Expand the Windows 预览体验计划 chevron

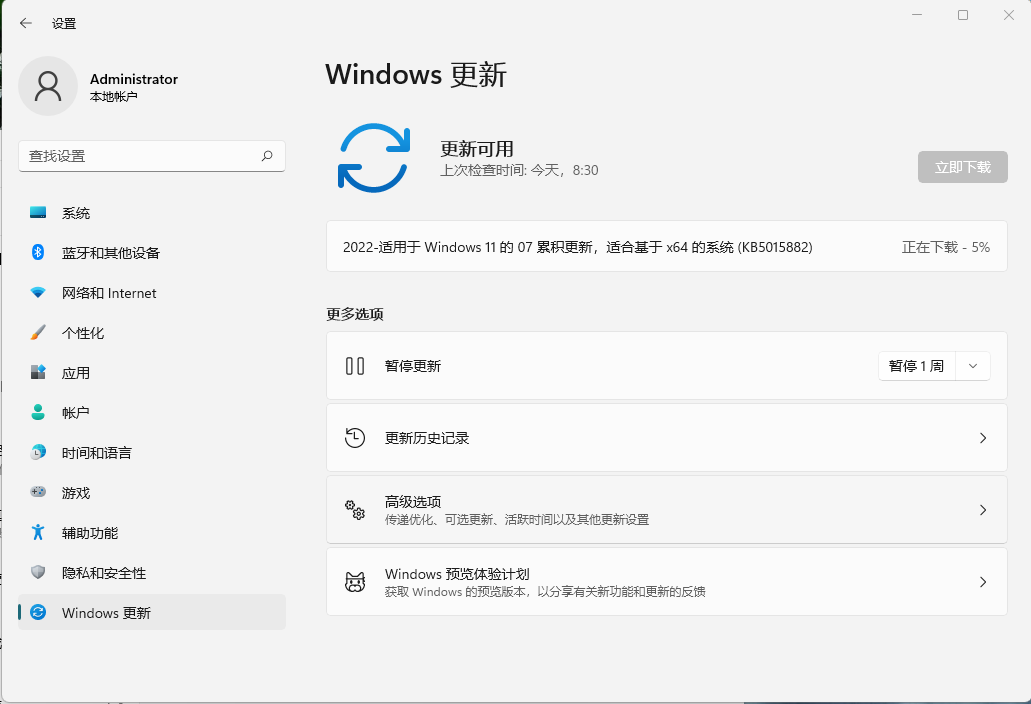pyautogui.click(x=981, y=581)
